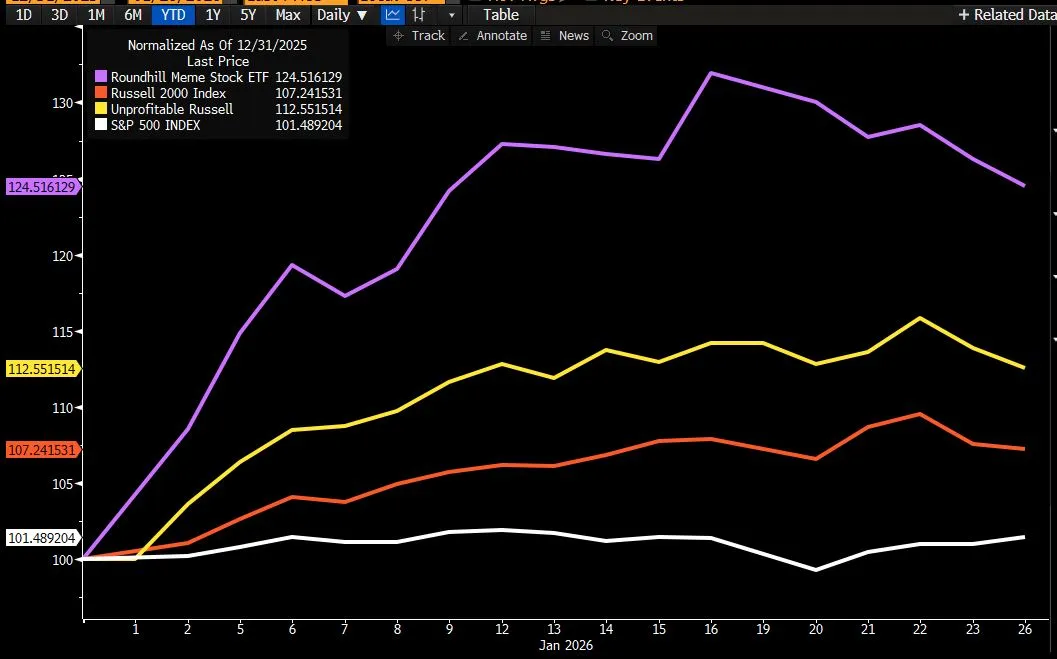Image resolution: width=1057 pixels, height=659 pixels.
Task: Open the Daily frequency dropdown
Action: click(x=341, y=15)
